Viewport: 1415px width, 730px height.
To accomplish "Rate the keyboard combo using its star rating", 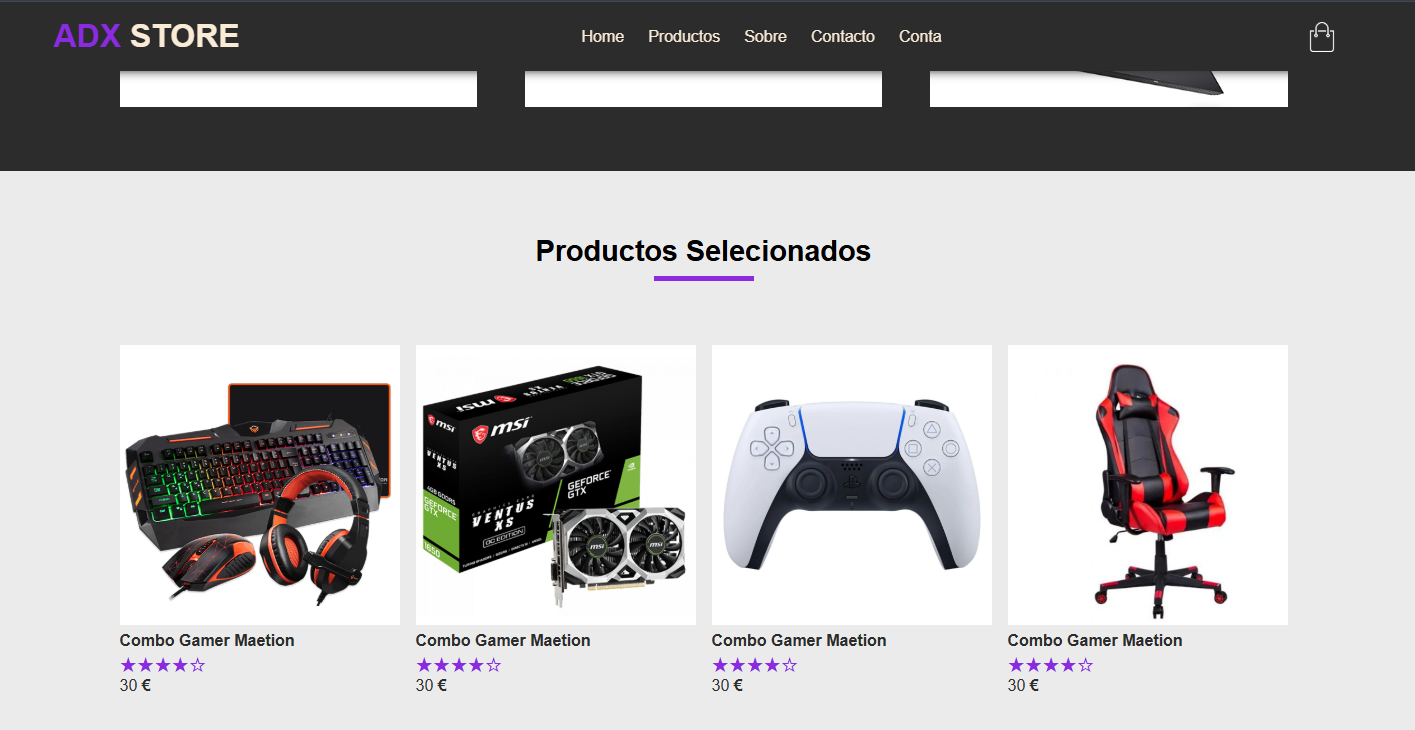I will click(x=163, y=665).
